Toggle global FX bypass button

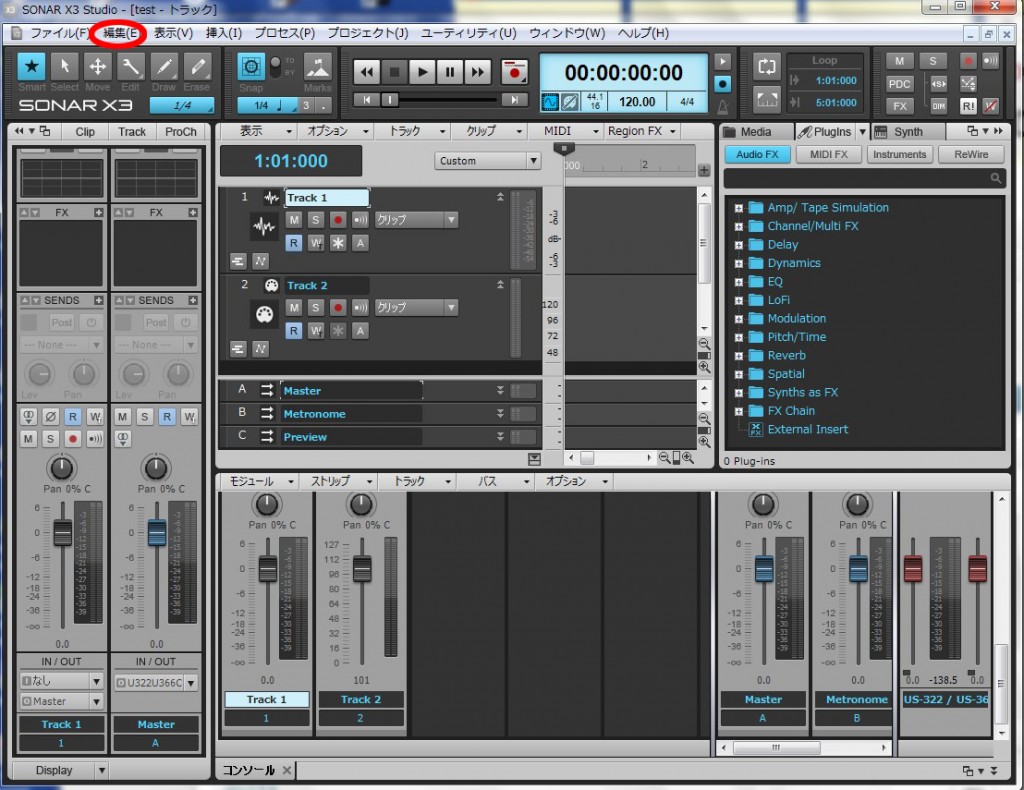(899, 106)
